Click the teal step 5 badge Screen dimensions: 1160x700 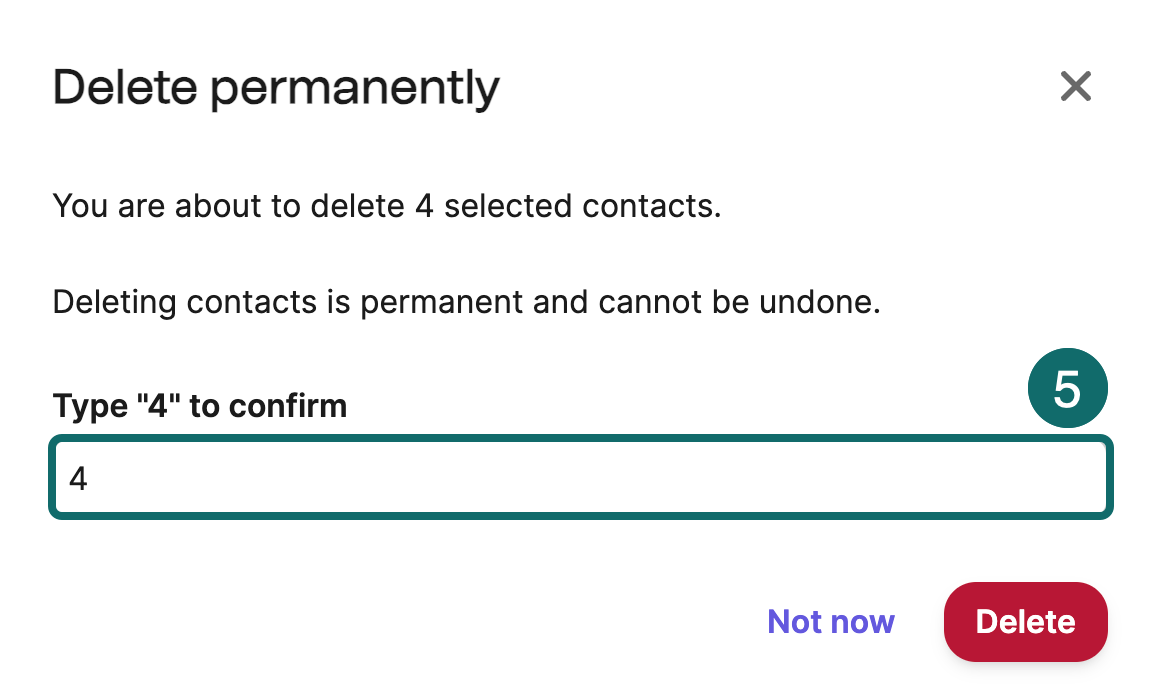pos(1067,390)
